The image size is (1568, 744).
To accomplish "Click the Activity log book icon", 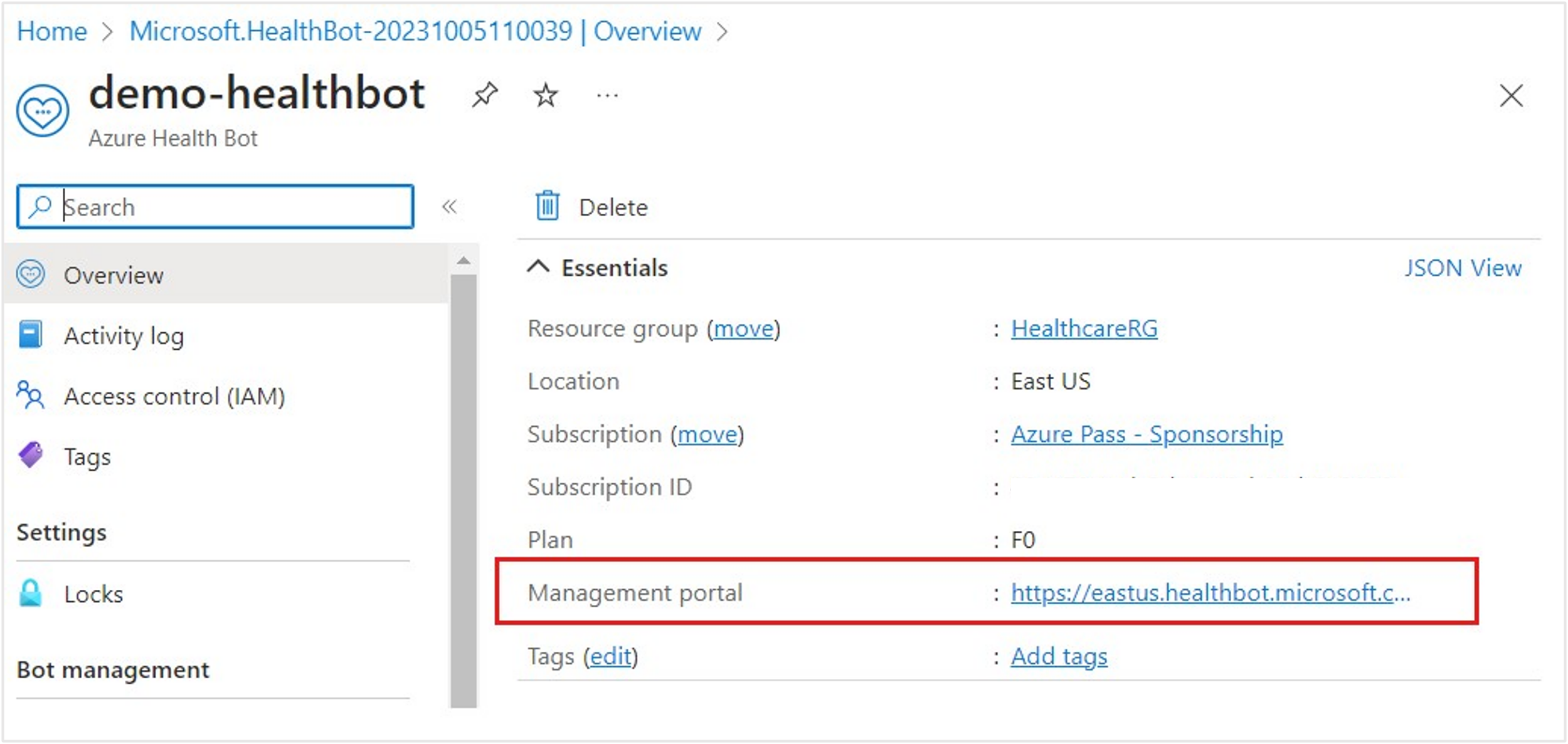I will [x=30, y=334].
